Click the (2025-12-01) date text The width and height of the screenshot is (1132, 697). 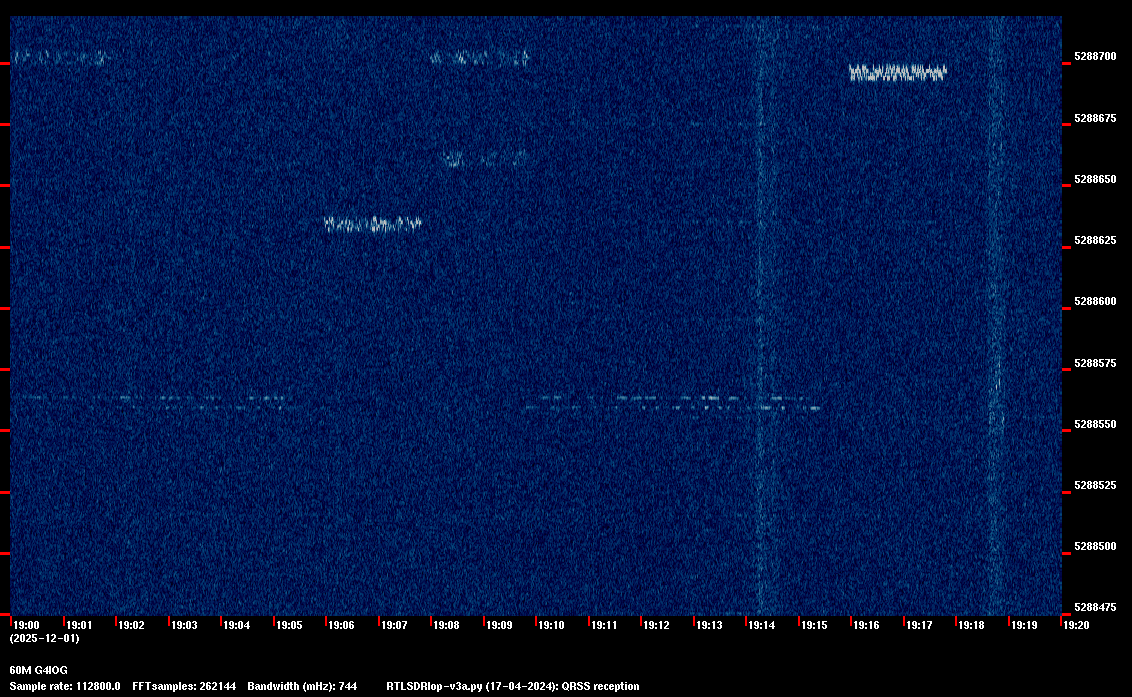coord(45,638)
